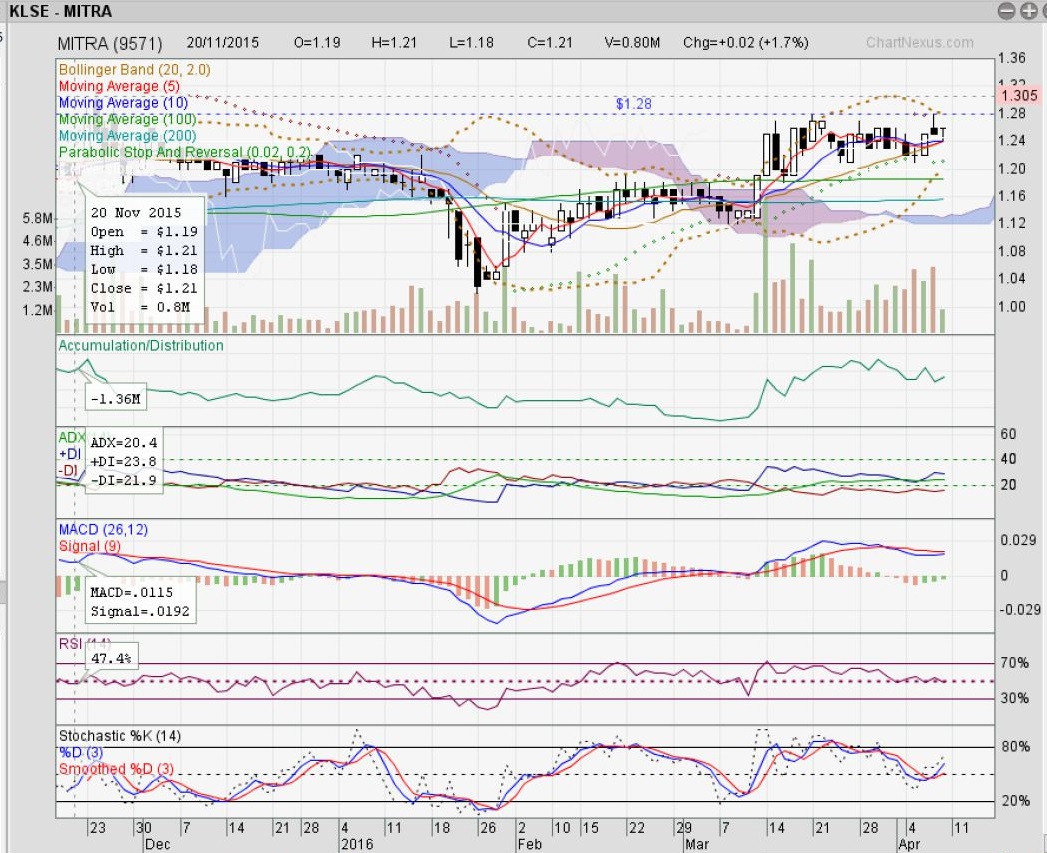Click the 'Mar' month label on time axis
This screenshot has height=853, width=1047.
point(696,844)
